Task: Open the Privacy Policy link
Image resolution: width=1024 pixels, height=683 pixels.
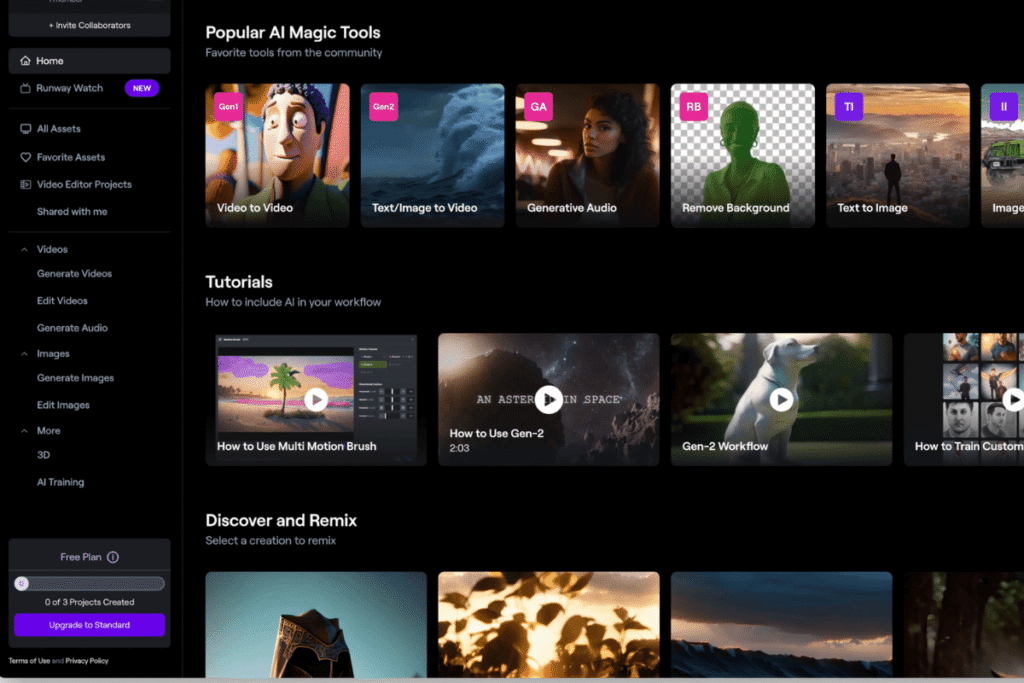Action: pos(87,661)
